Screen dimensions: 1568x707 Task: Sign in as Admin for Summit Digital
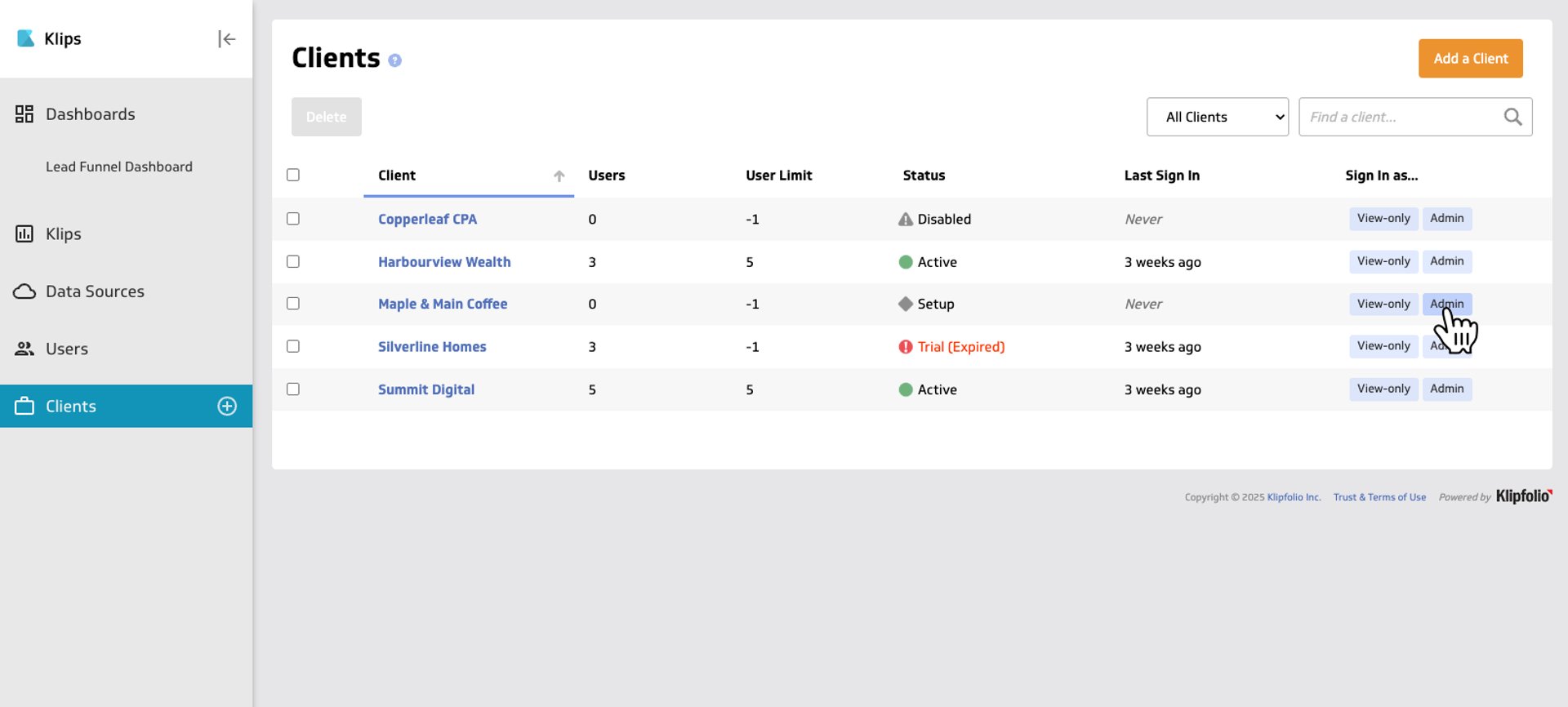pos(1446,389)
